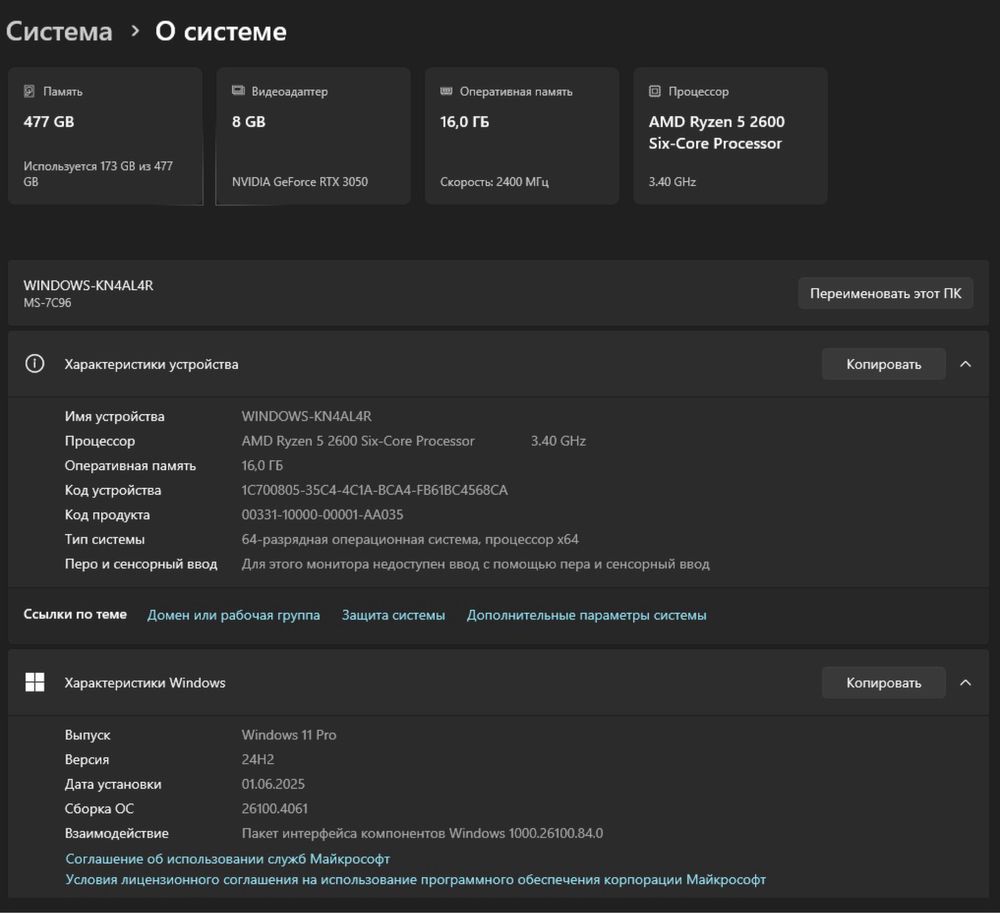1000x913 pixels.
Task: Click the Windows logo beside Характеристики Windows
Action: [x=34, y=682]
